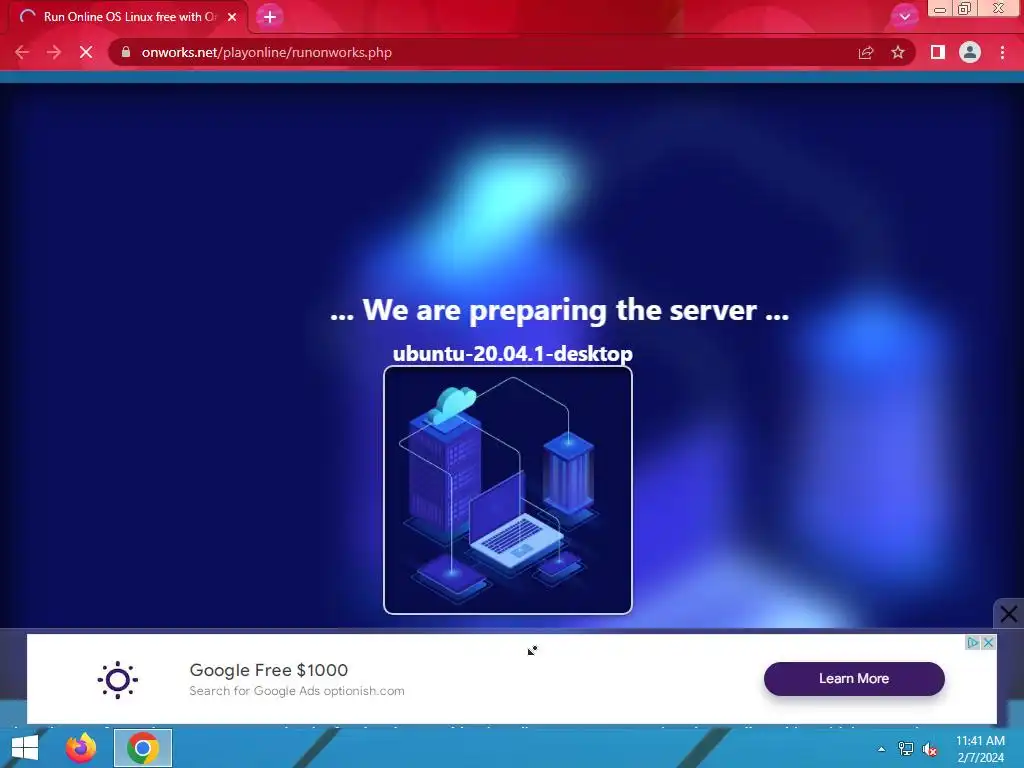The height and width of the screenshot is (768, 1024).
Task: Open the Chrome side panel
Action: [938, 52]
